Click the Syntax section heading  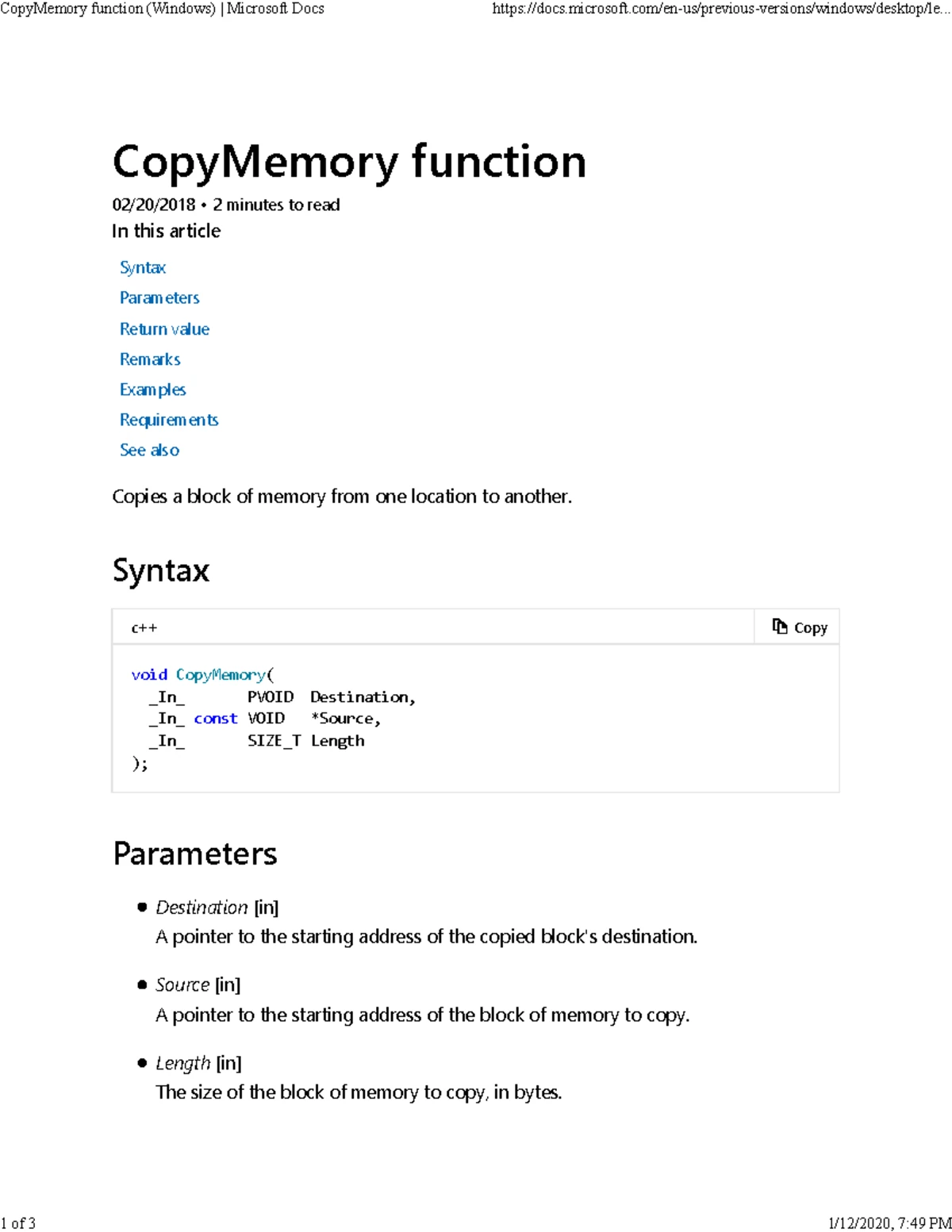161,570
